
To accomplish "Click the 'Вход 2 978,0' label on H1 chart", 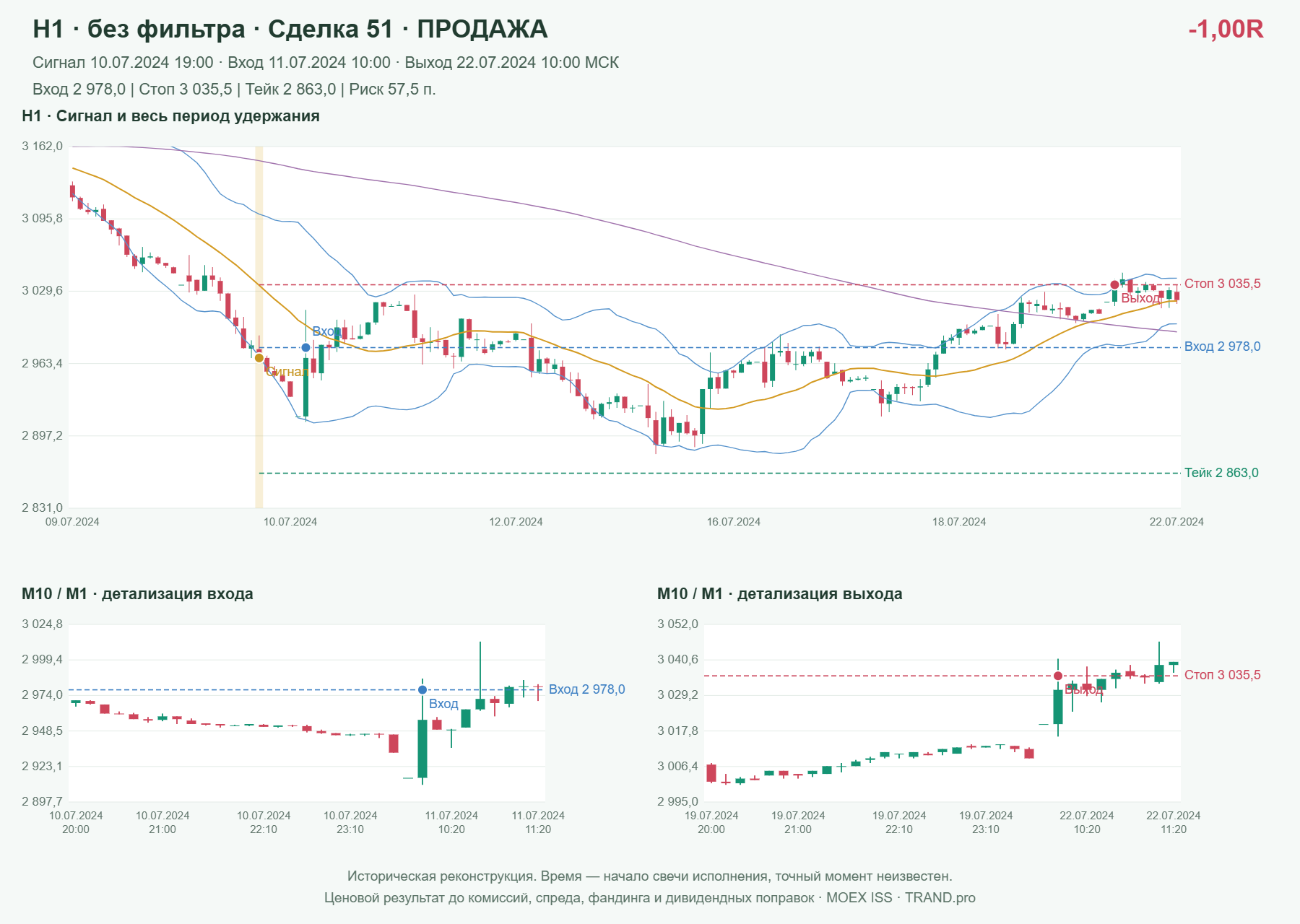I will coord(1223,346).
